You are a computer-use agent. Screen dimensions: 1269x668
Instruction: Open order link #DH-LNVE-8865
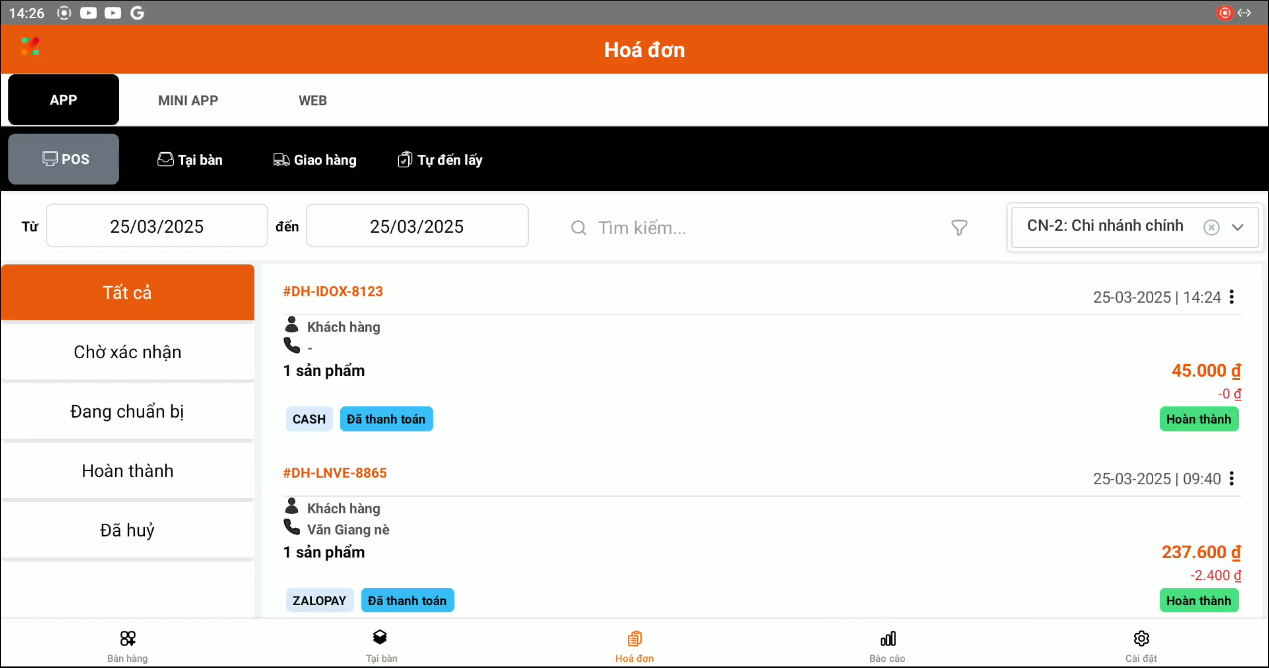[335, 473]
